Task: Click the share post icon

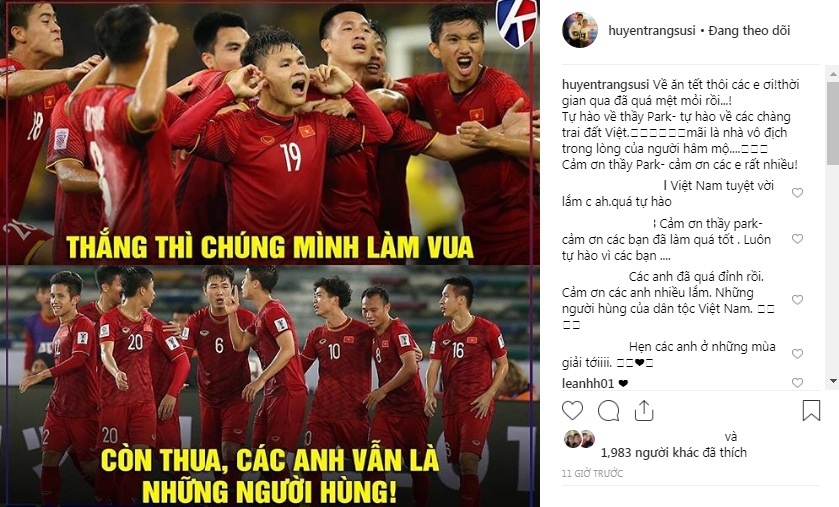Action: pos(644,410)
